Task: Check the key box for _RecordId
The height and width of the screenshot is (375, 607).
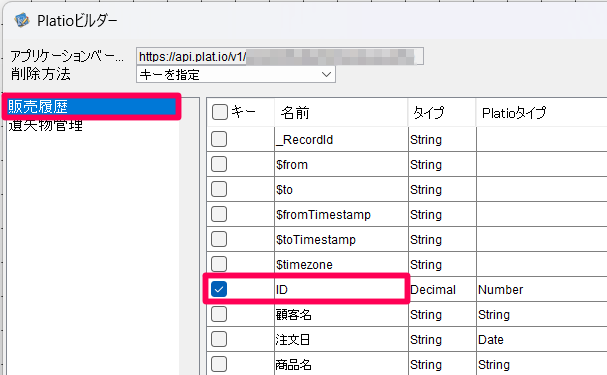Action: [219, 139]
